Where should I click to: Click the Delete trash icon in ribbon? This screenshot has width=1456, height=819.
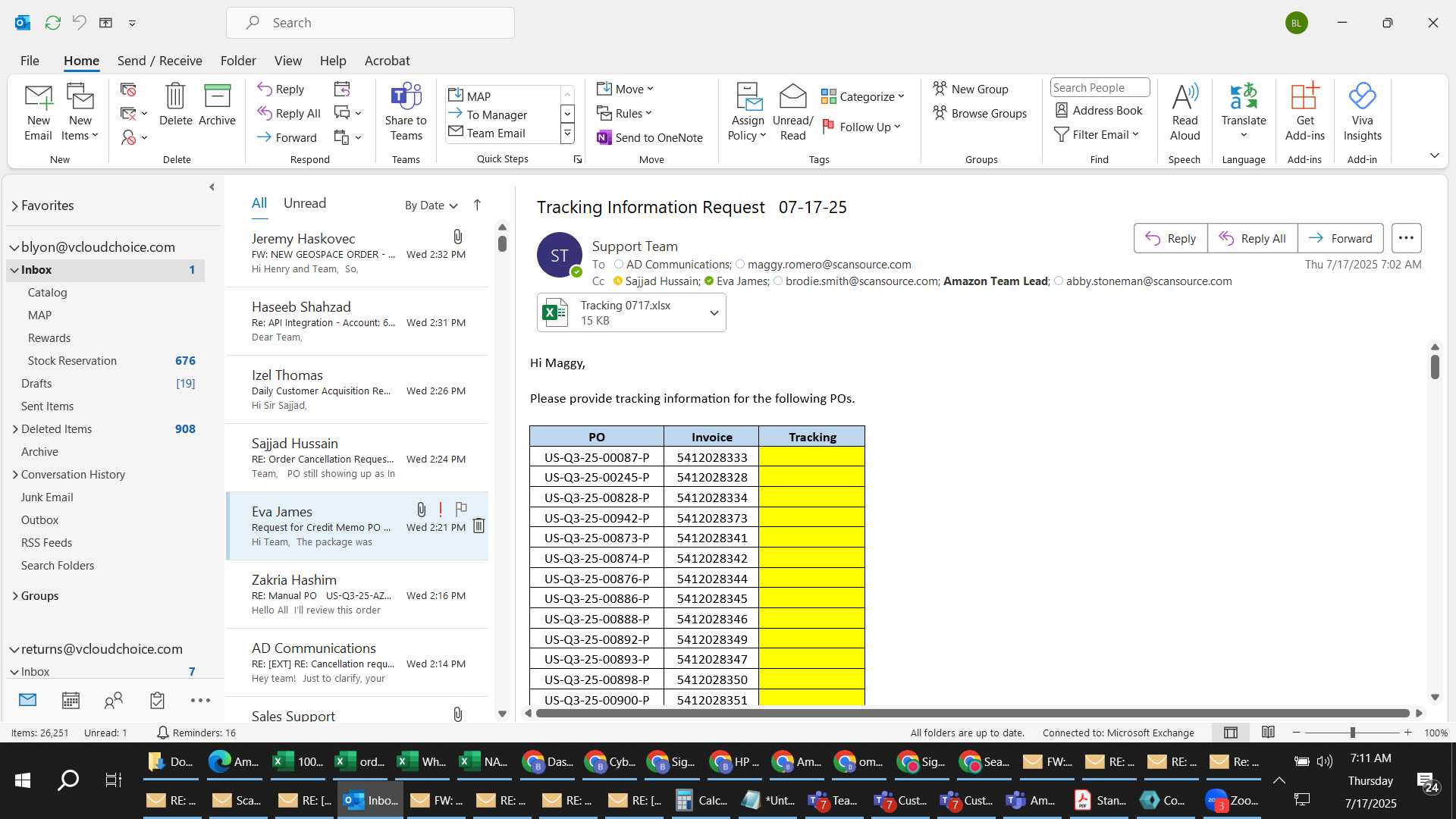(x=175, y=105)
